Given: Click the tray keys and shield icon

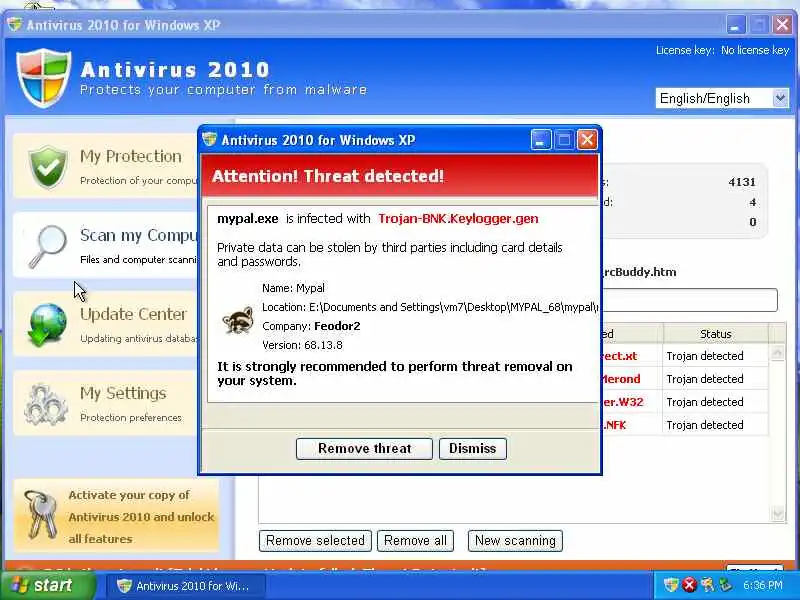Looking at the screenshot, I should 707,585.
